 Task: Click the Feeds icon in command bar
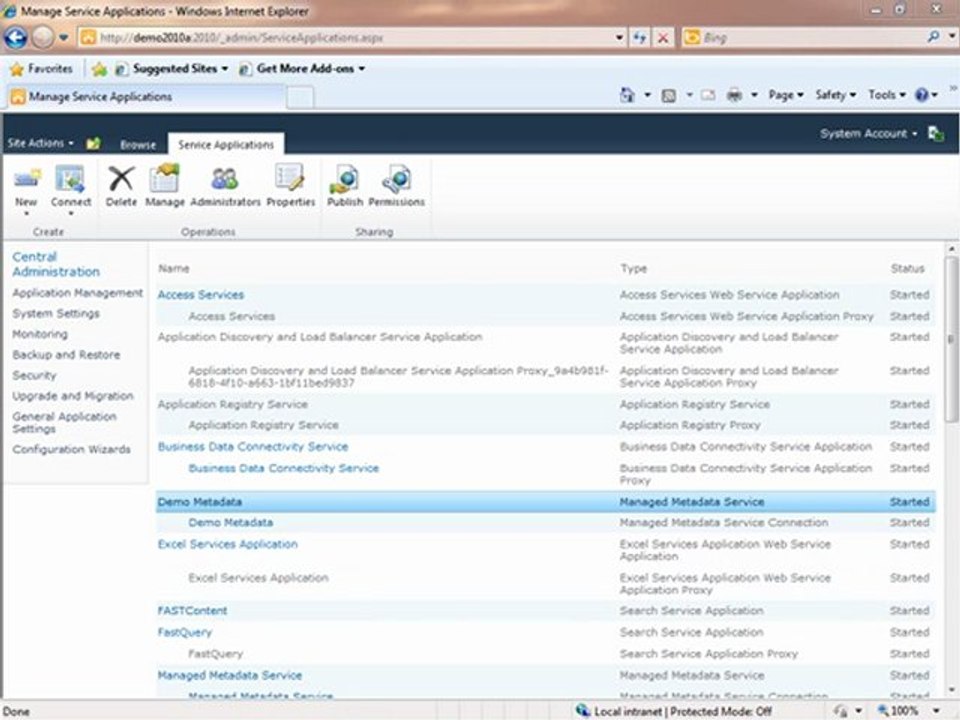pyautogui.click(x=669, y=96)
